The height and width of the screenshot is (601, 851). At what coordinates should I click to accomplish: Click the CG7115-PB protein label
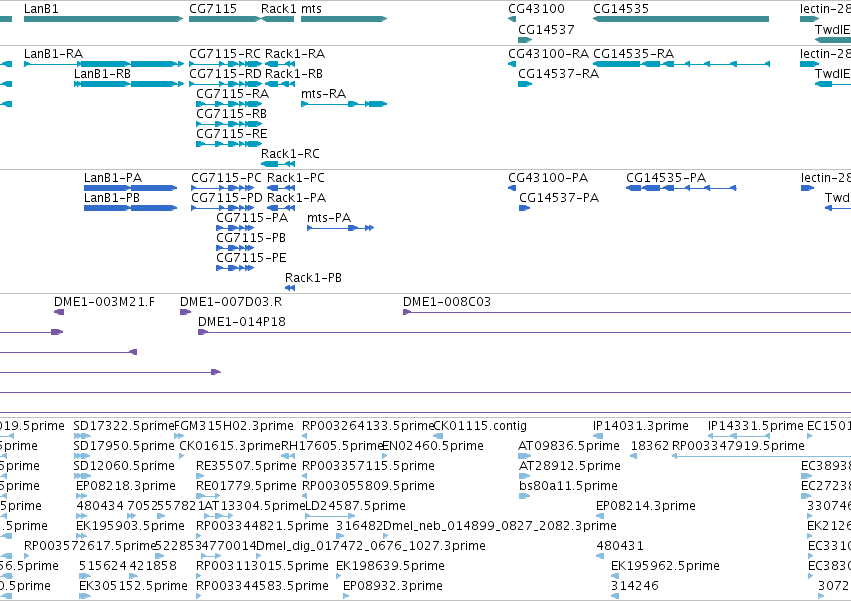point(251,238)
